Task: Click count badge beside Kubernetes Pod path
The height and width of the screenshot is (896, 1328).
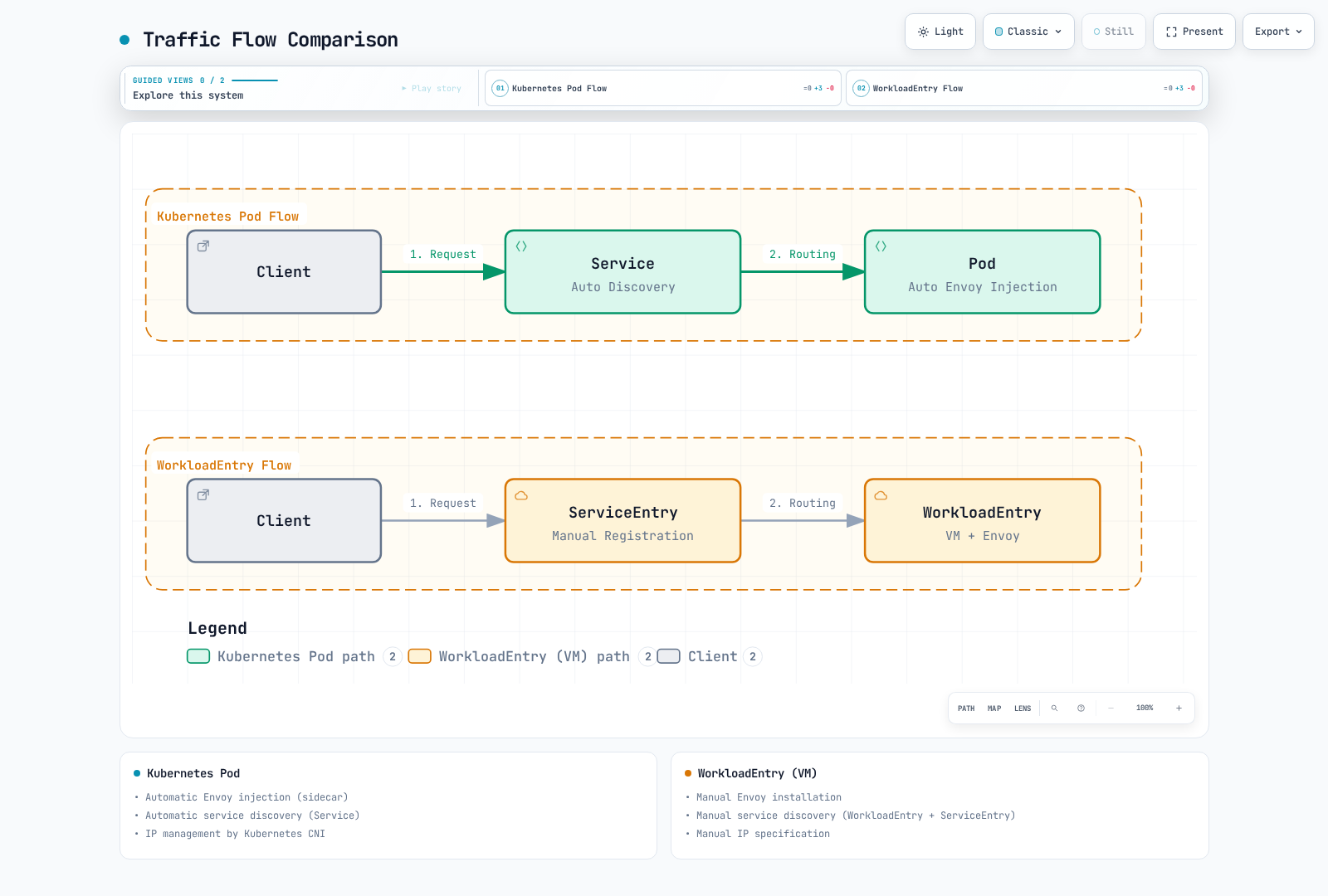Action: (393, 656)
